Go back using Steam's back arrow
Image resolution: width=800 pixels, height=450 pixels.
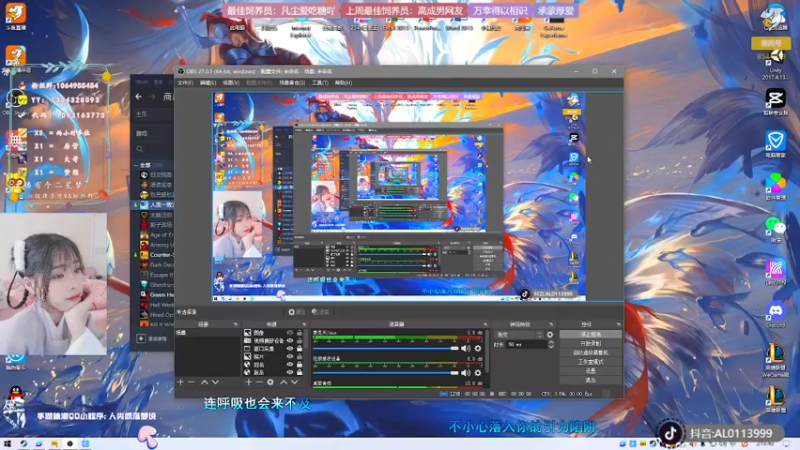coord(139,96)
